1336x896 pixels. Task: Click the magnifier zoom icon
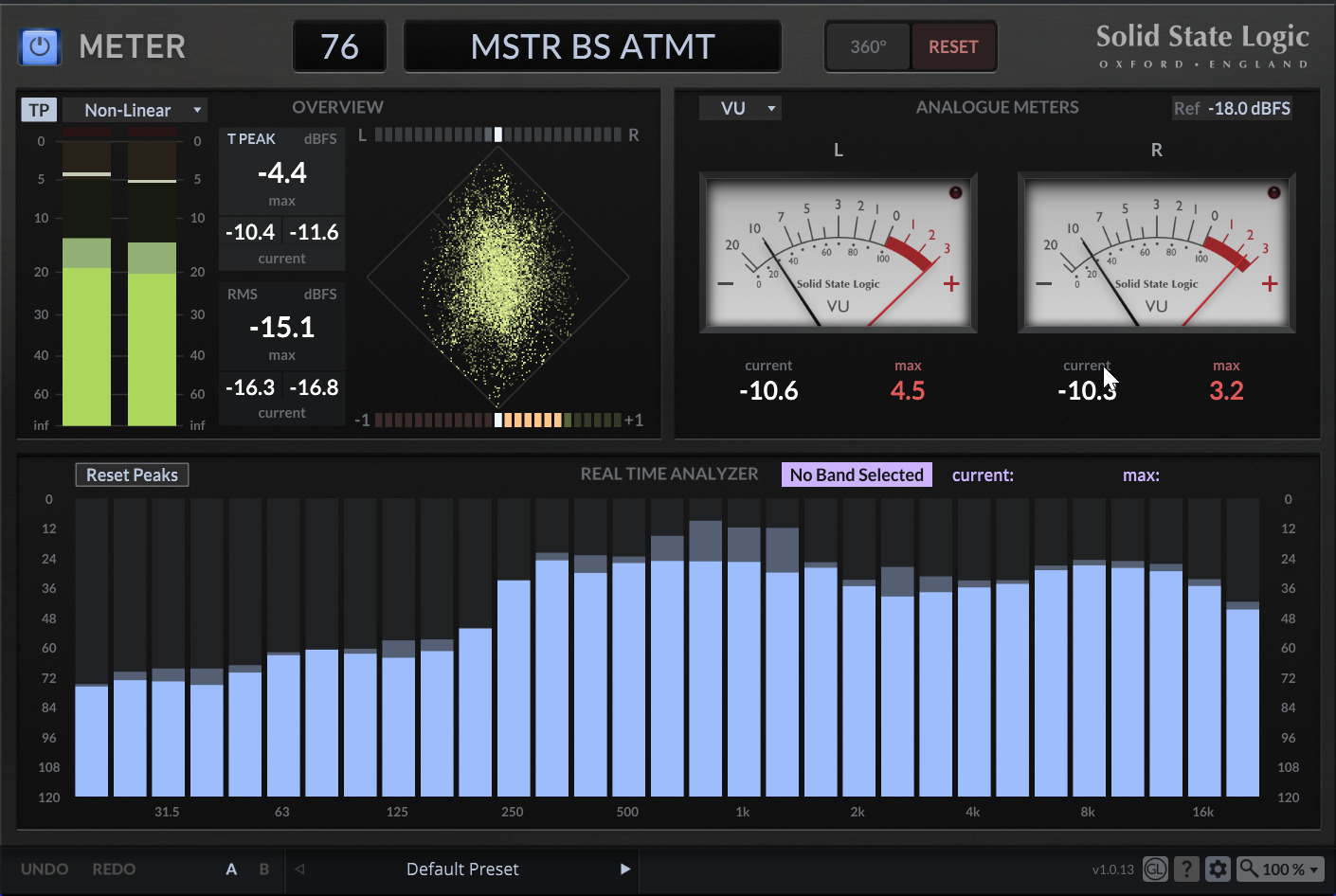1249,868
